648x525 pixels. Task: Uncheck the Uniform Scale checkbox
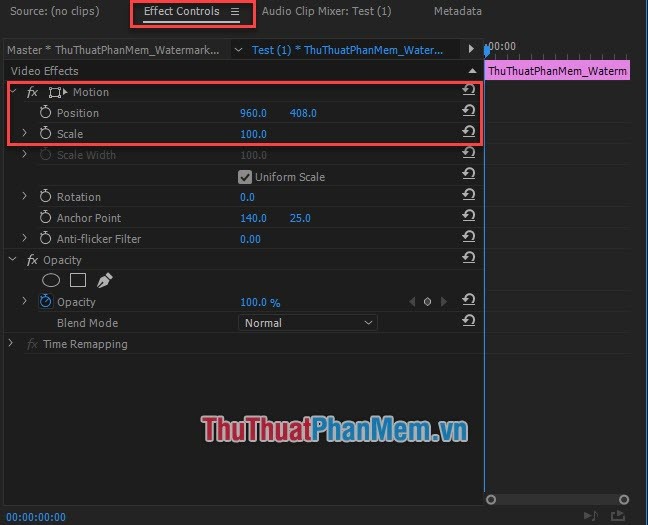(x=245, y=177)
